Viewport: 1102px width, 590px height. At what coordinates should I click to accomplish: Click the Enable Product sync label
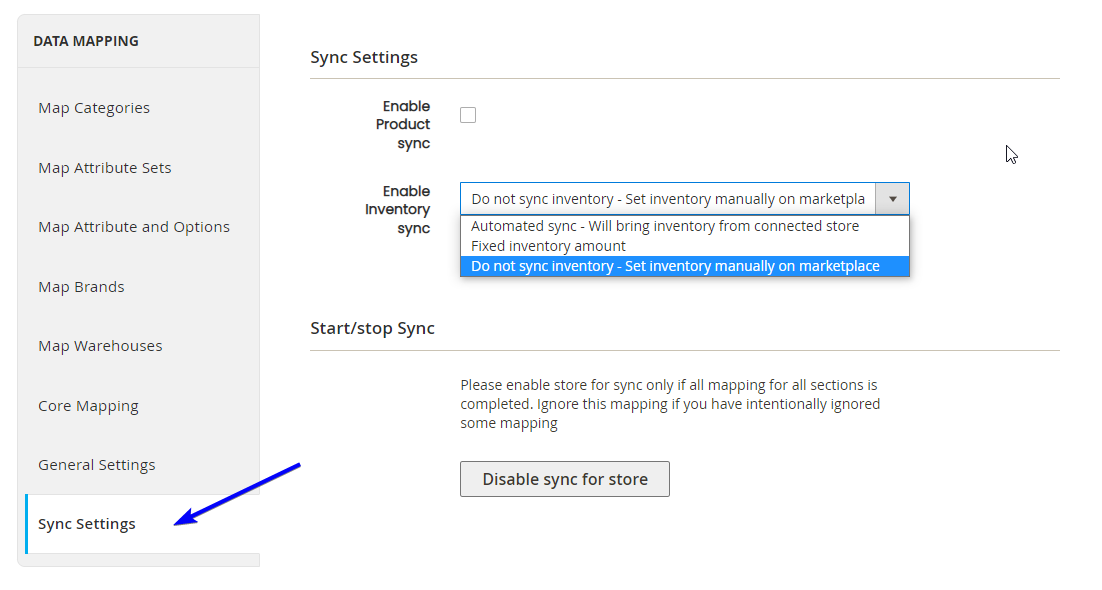pos(403,124)
